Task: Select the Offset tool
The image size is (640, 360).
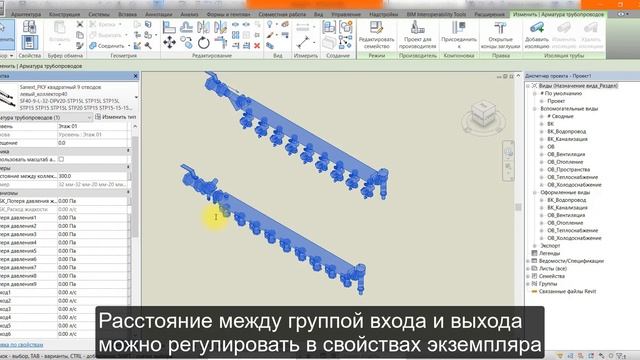Action: 187,27
